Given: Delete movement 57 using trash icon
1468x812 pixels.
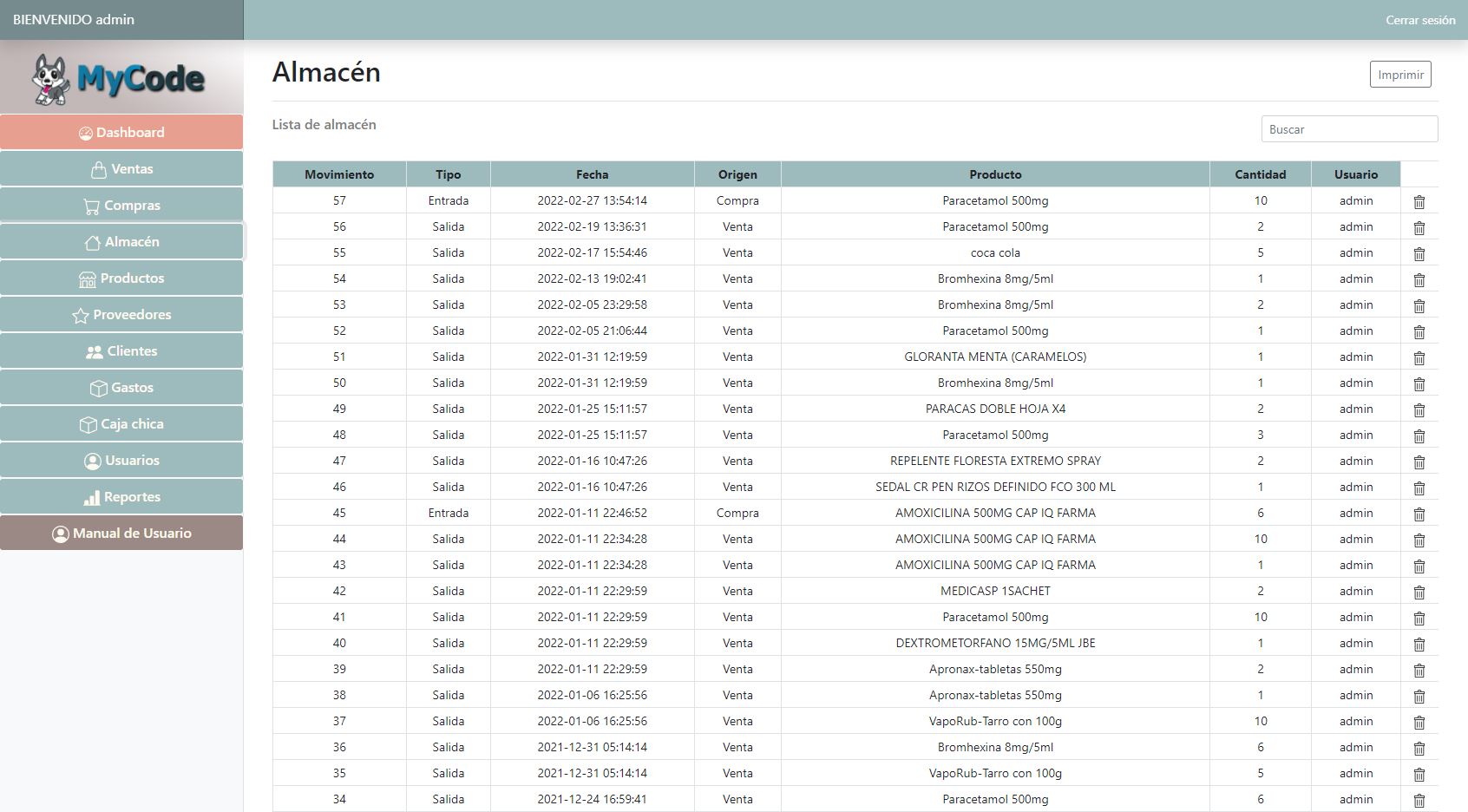Looking at the screenshot, I should [1419, 201].
